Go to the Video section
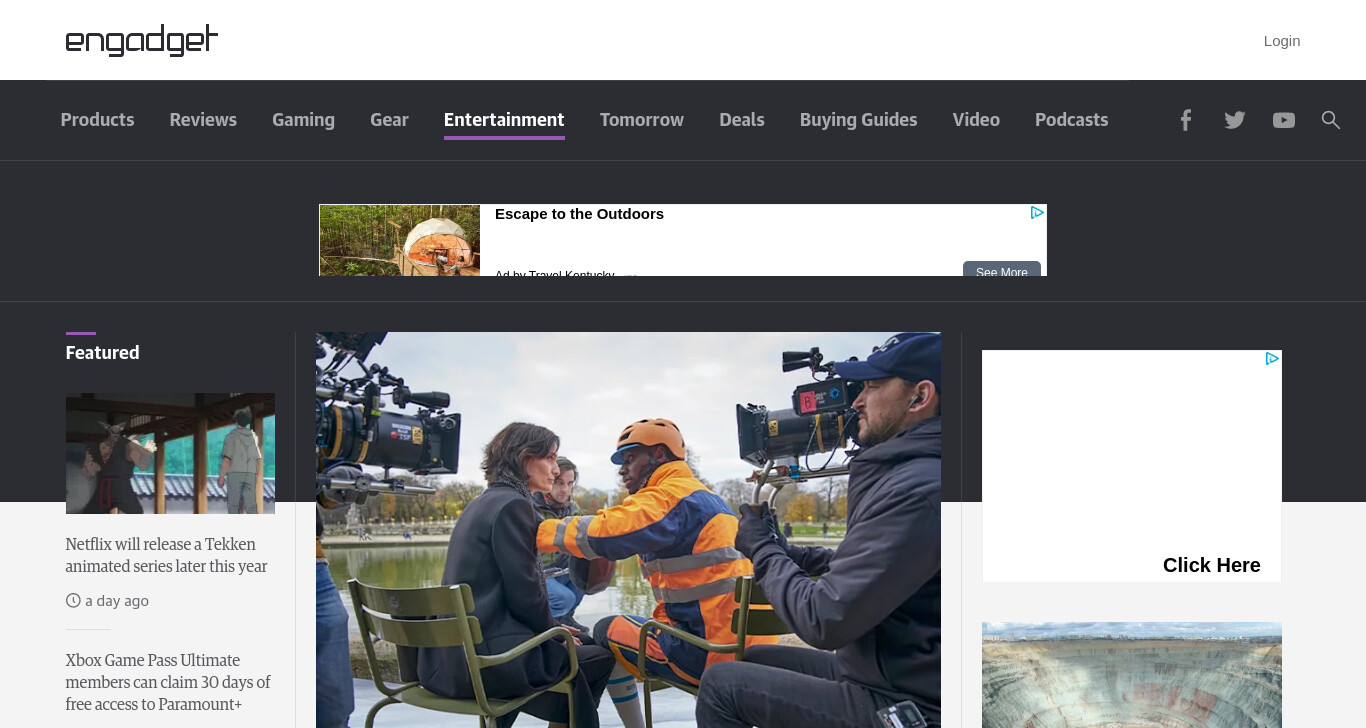The image size is (1366, 728). [x=976, y=120]
